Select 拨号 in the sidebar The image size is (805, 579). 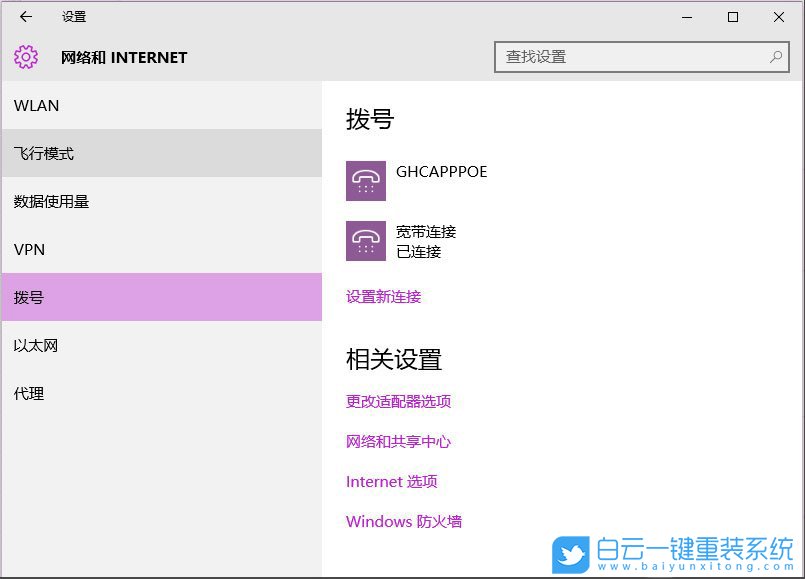pos(29,297)
